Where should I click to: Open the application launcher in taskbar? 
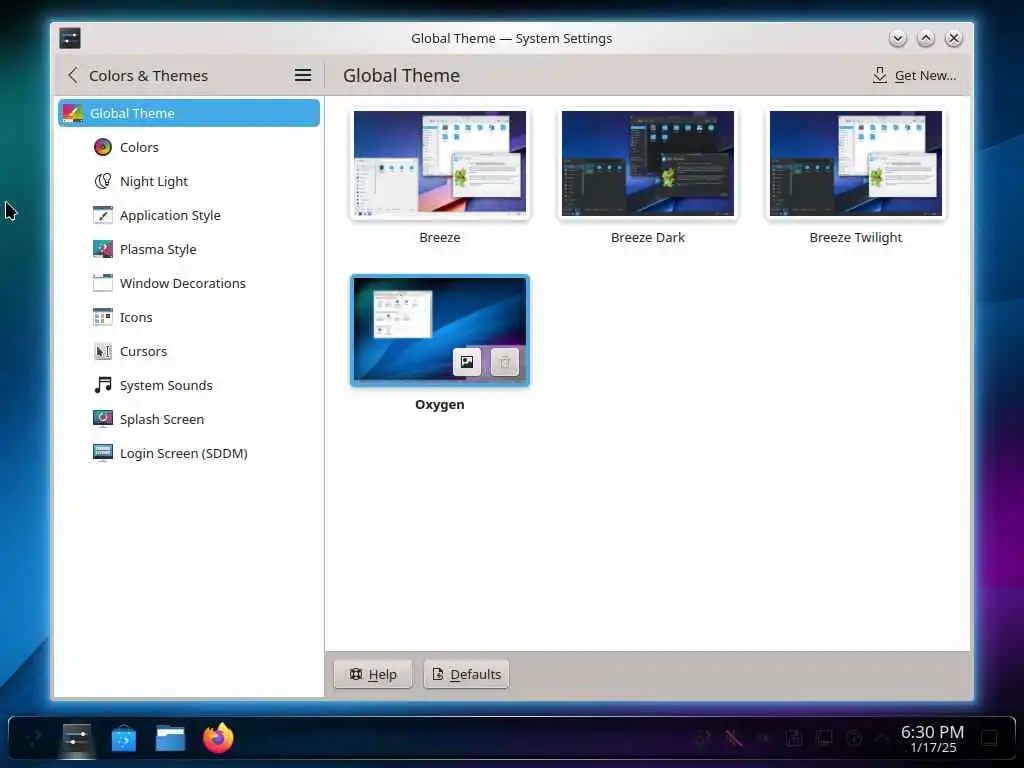pyautogui.click(x=34, y=739)
